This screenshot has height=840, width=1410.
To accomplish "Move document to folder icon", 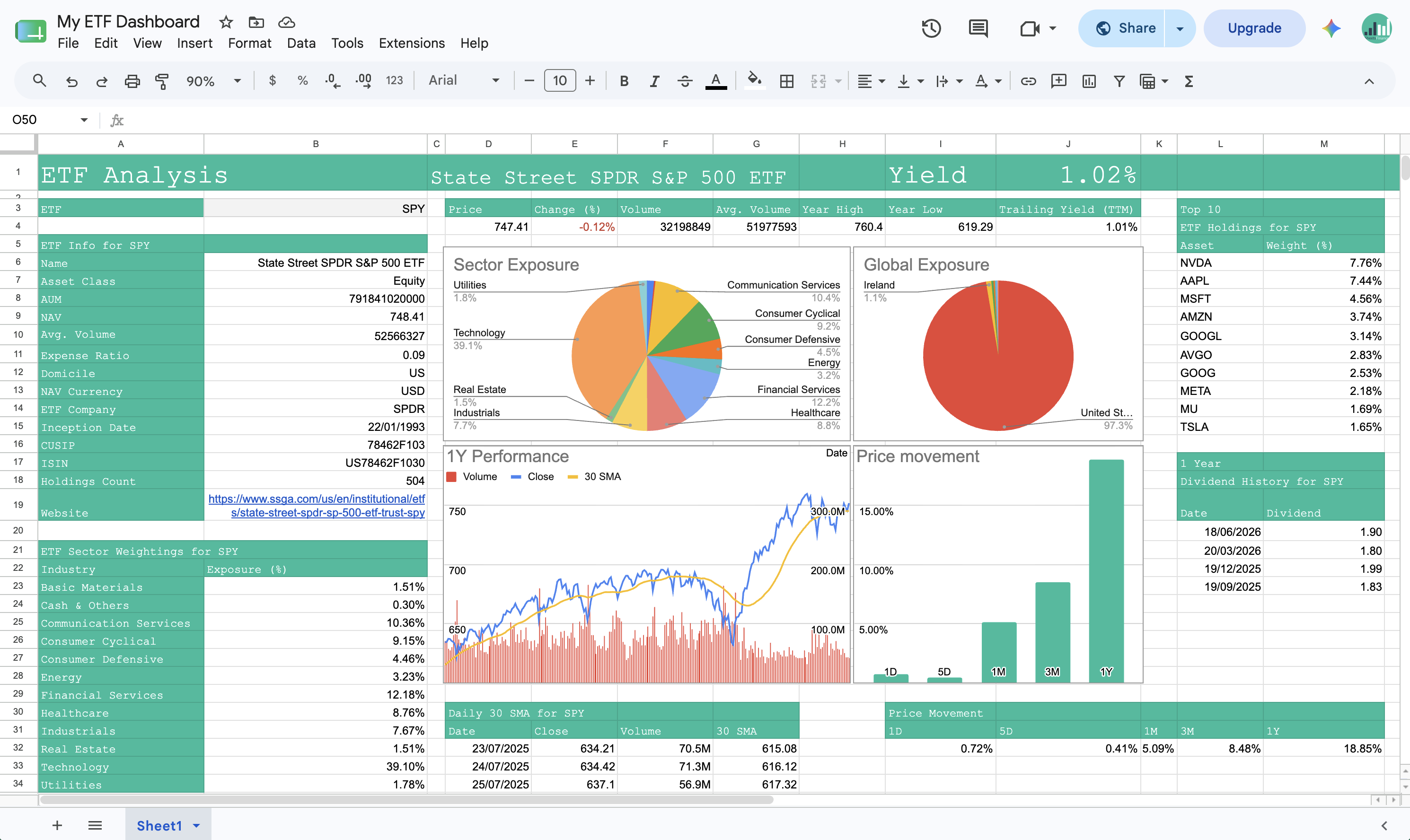I will click(256, 22).
